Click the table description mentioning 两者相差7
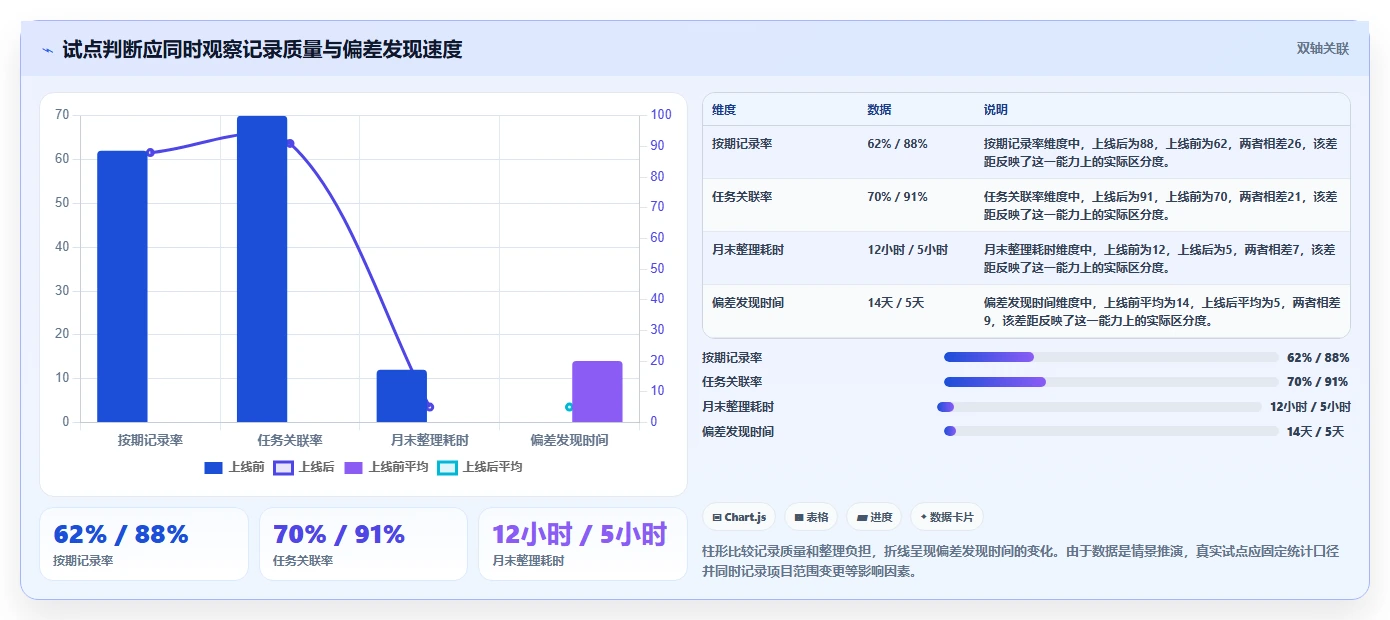 tap(1160, 258)
